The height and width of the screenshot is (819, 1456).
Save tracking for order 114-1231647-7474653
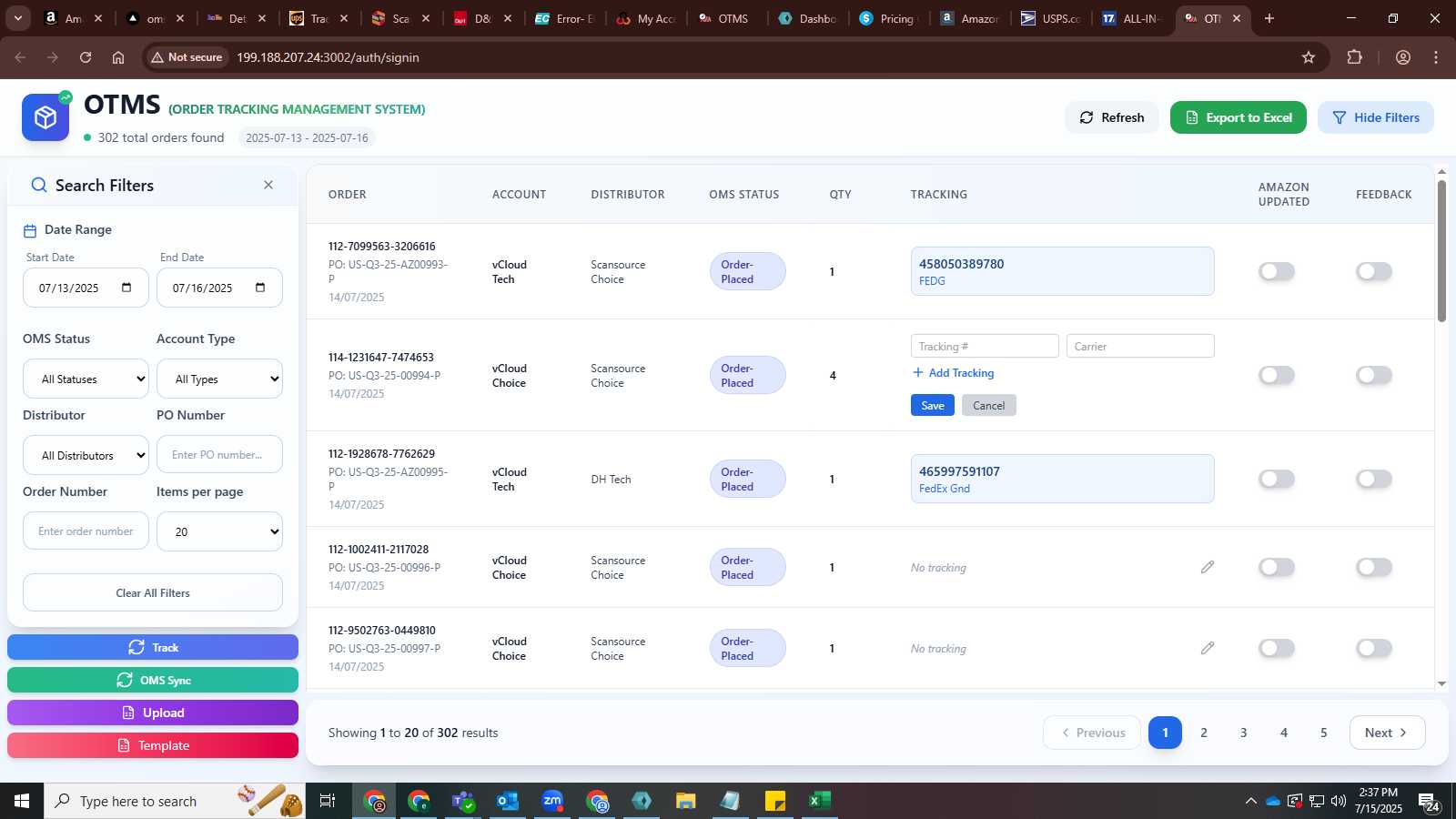click(x=933, y=406)
